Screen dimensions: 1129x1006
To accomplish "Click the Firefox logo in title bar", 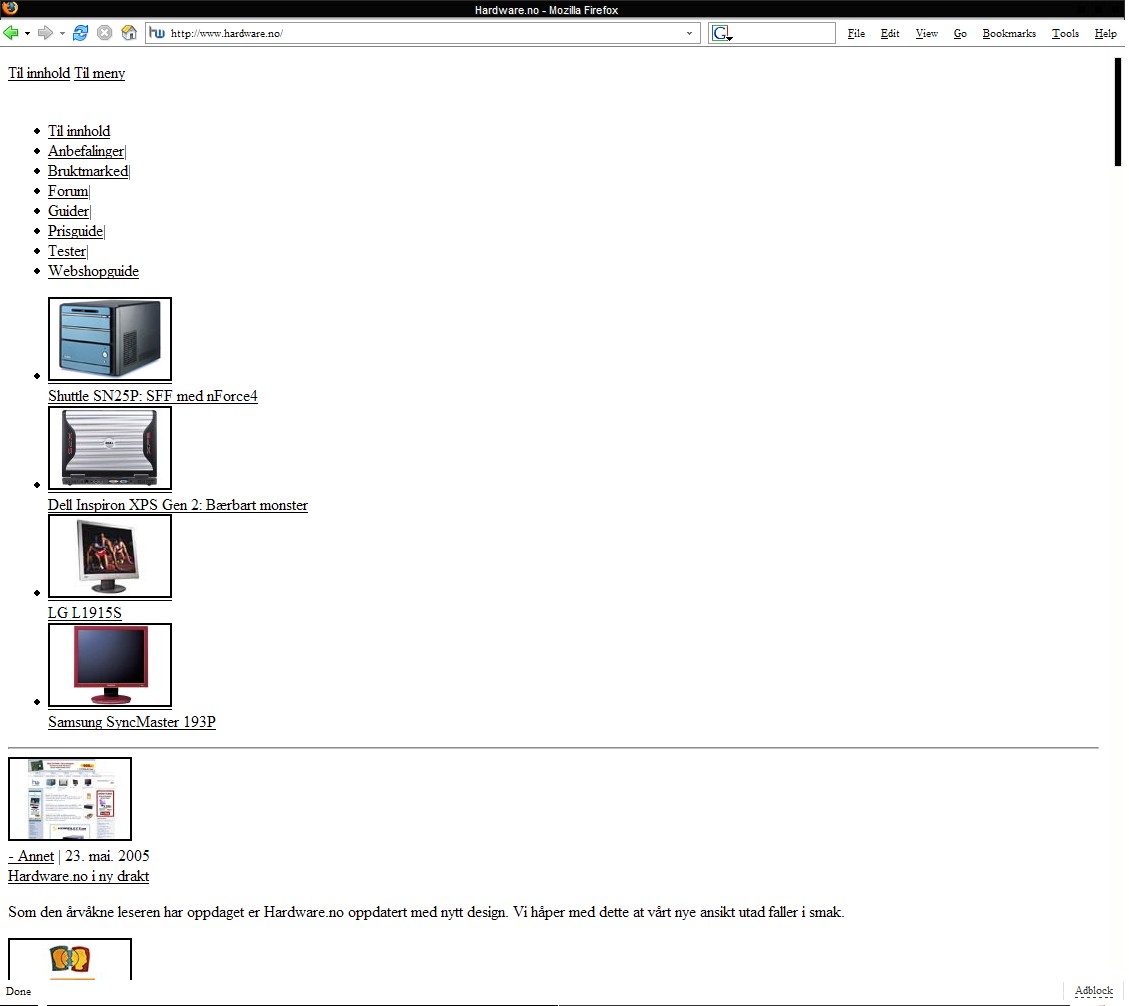I will pos(9,8).
